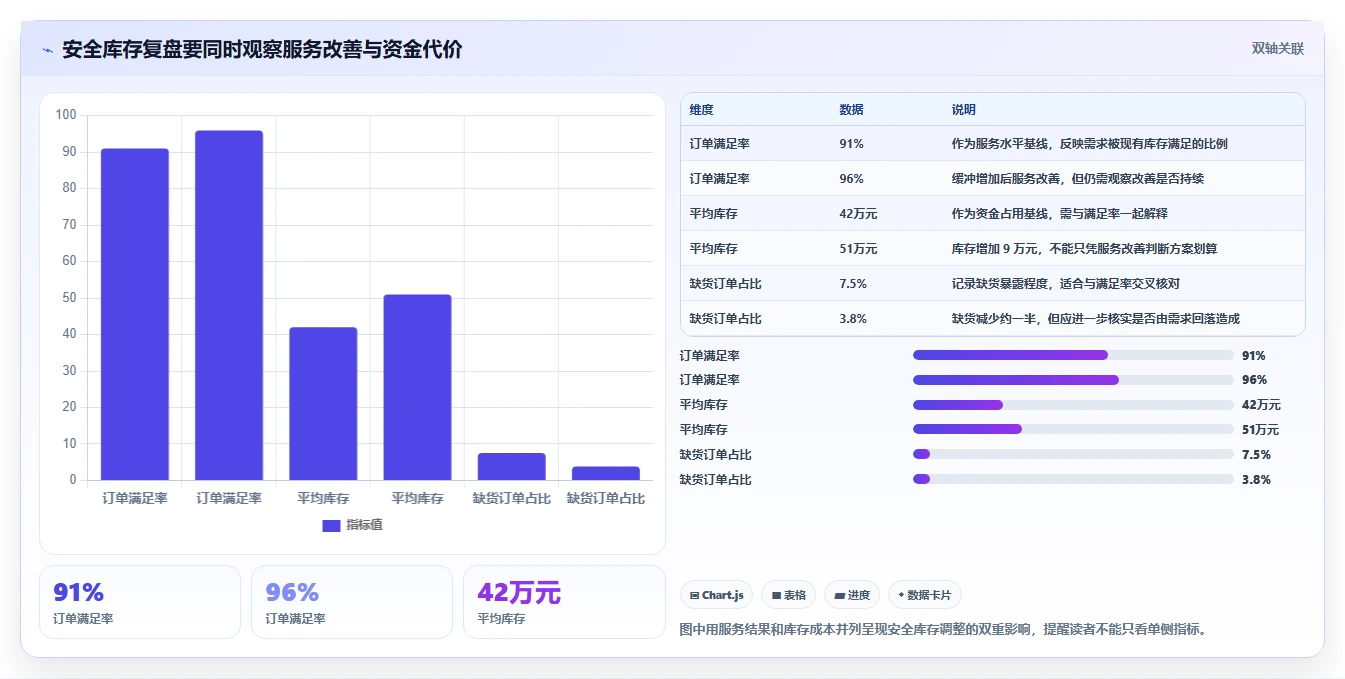Click the 50 label on chart y-axis
Viewport: 1345px width, 679px height.
click(69, 298)
